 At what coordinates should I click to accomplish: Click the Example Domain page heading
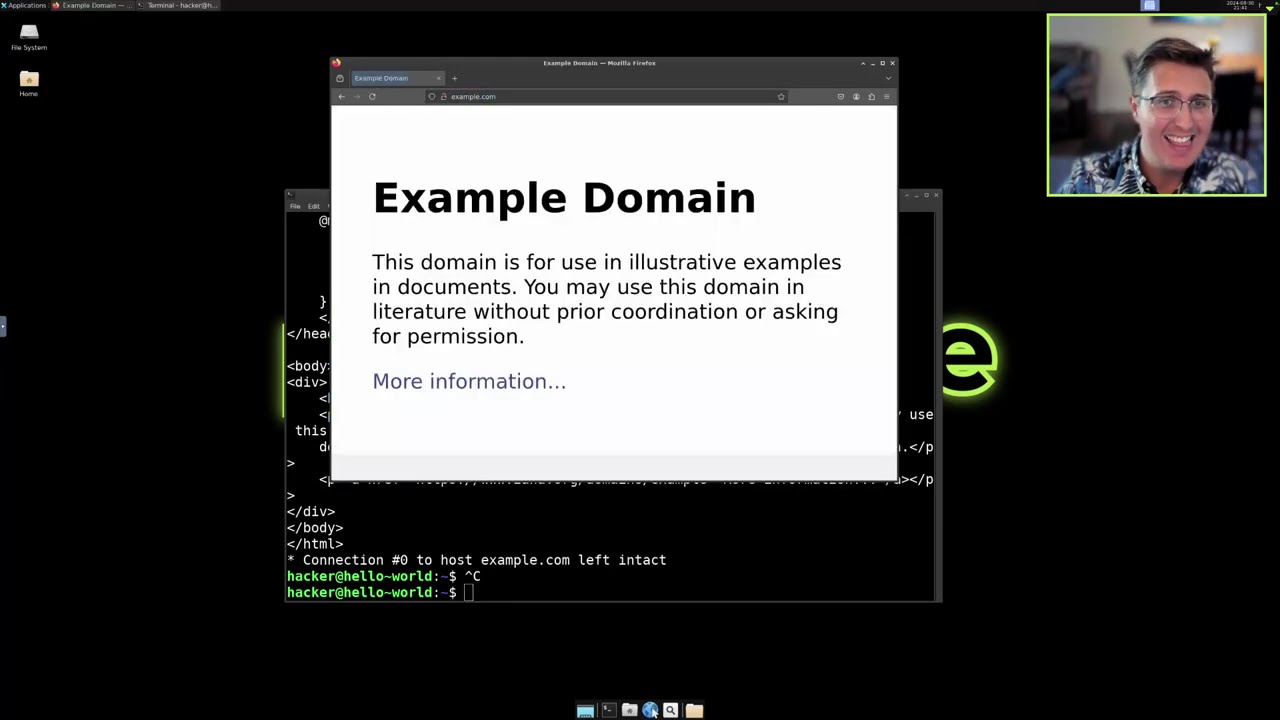pyautogui.click(x=564, y=198)
